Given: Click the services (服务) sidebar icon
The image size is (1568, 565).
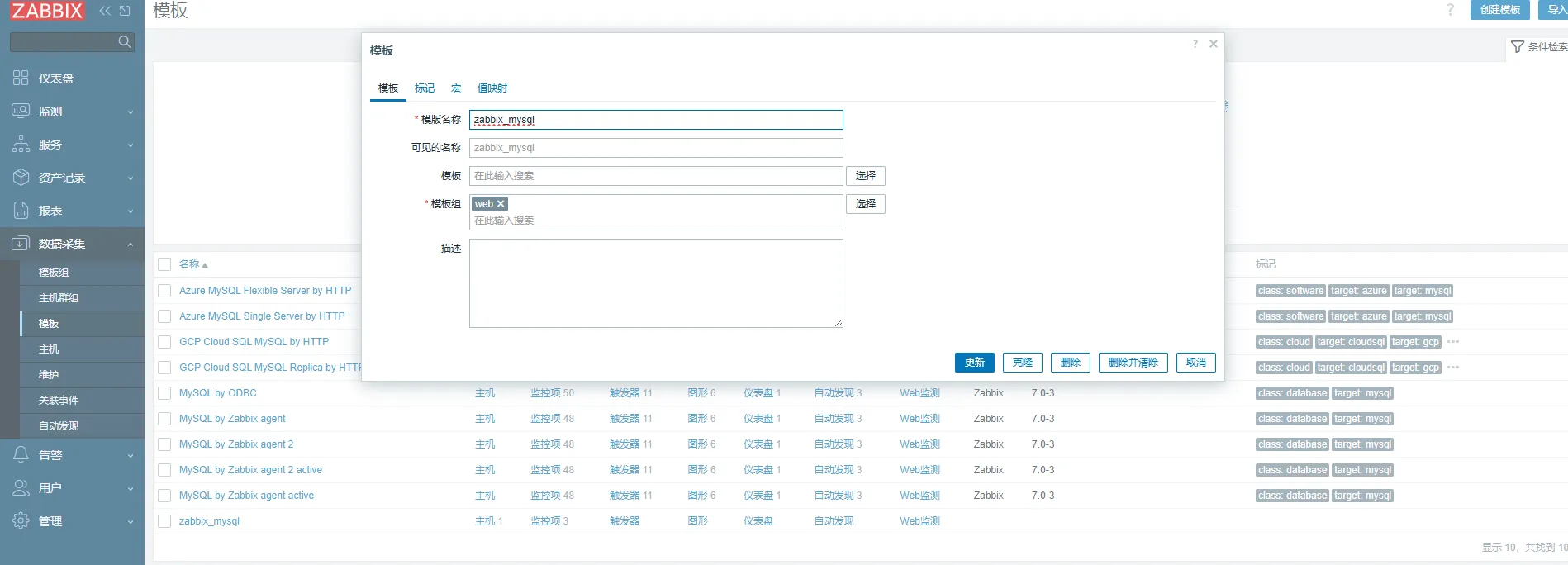Looking at the screenshot, I should point(21,145).
